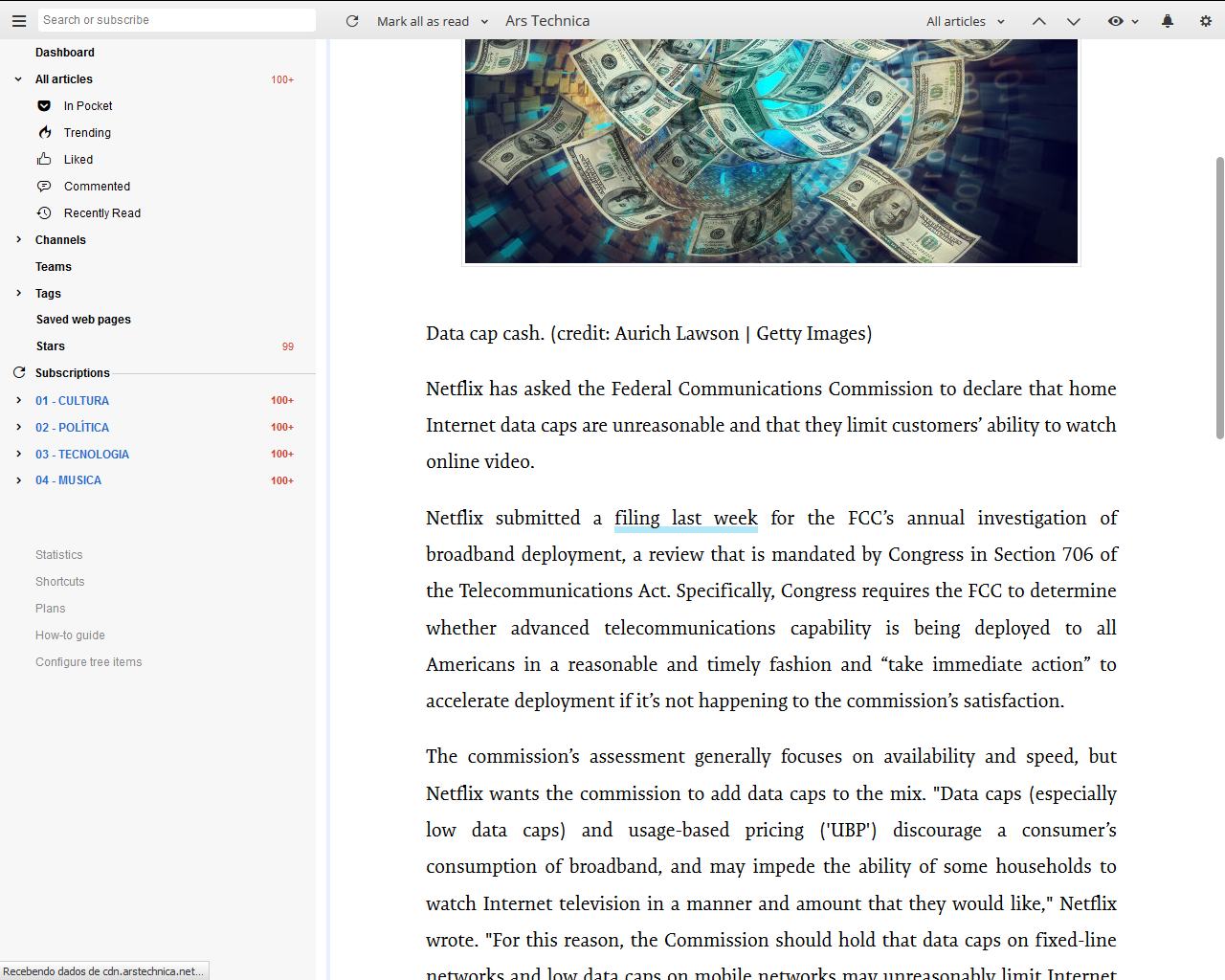Open the All articles filter dropdown
The height and width of the screenshot is (980, 1225).
coord(966,21)
